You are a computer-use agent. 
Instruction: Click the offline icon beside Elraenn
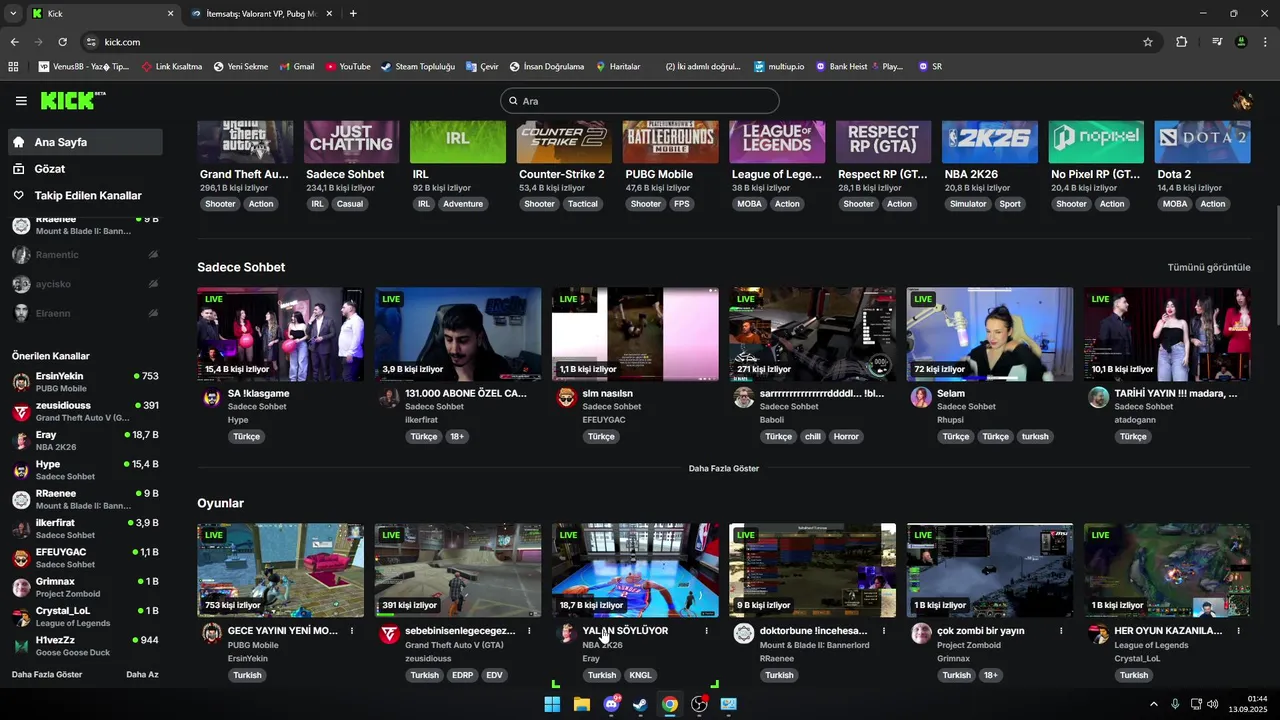153,313
